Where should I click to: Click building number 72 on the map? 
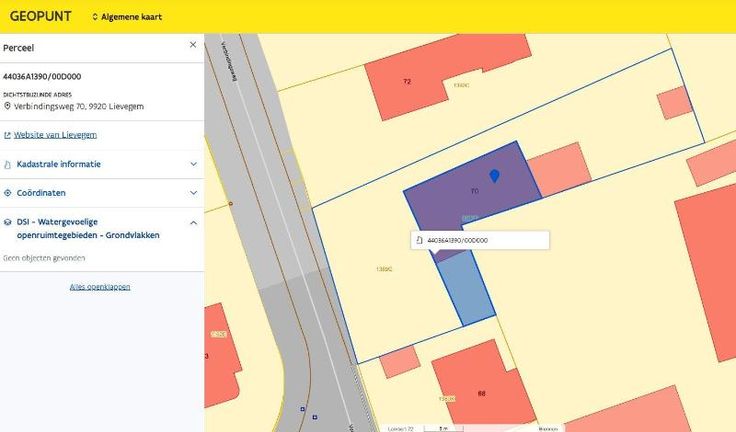pos(407,81)
